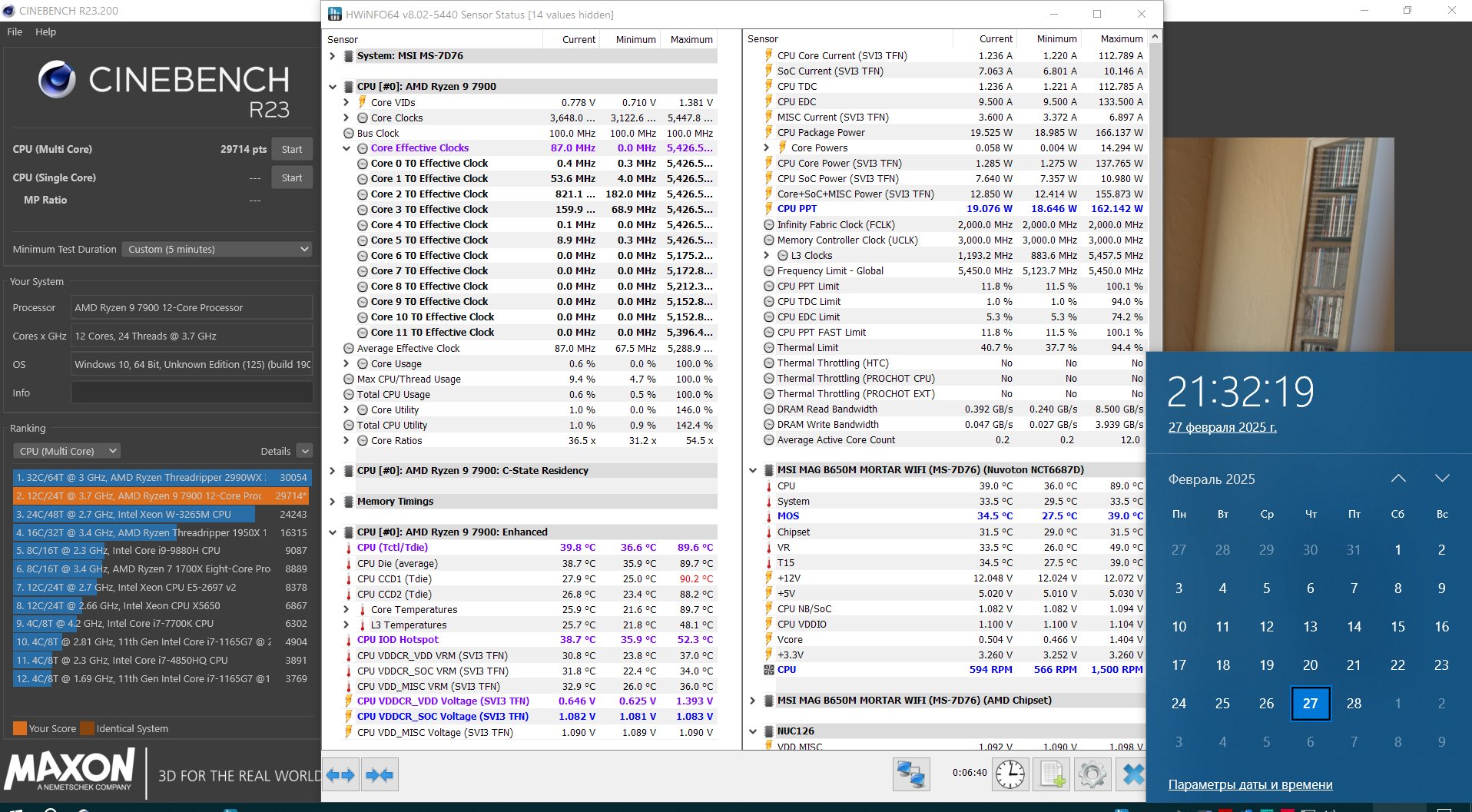This screenshot has width=1472, height=812.
Task: Select the Core 0 T0 Effective Clock row
Action: 529,164
